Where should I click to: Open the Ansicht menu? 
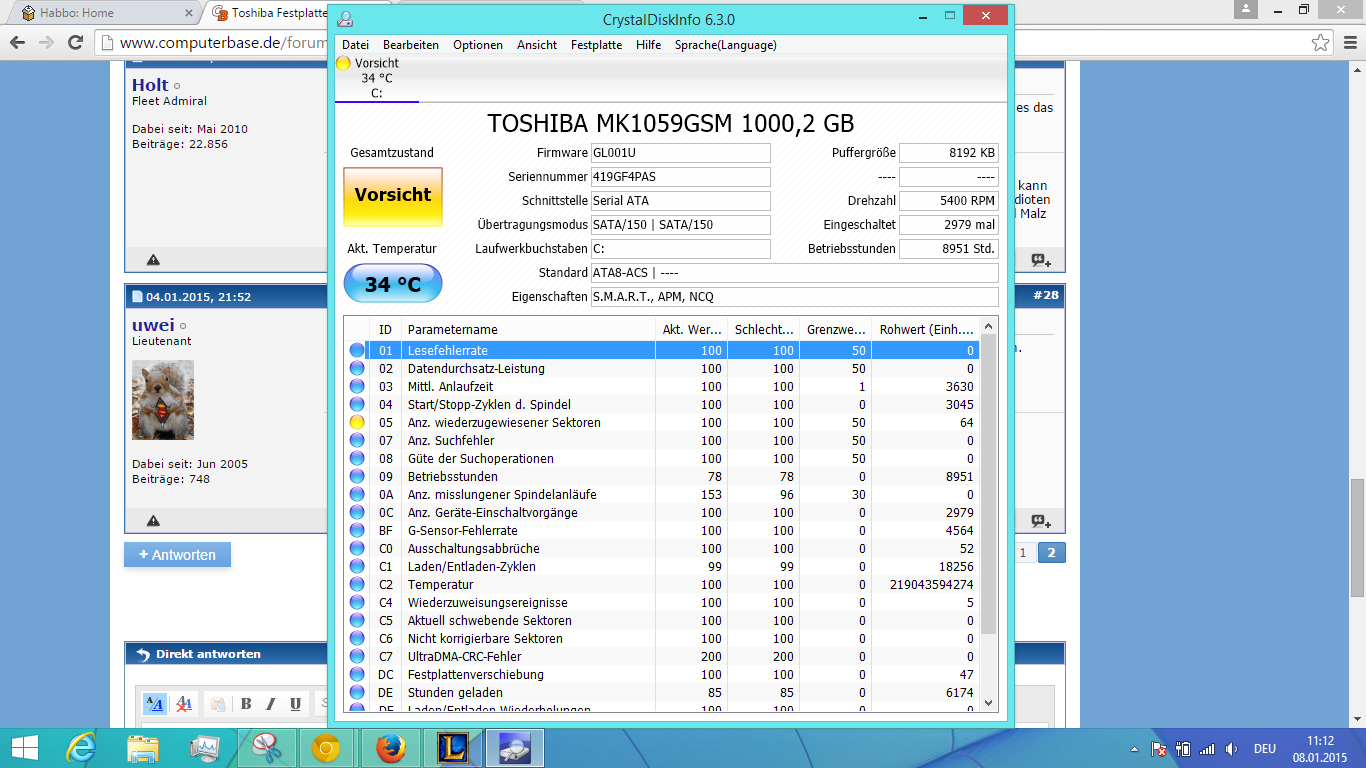tap(537, 45)
